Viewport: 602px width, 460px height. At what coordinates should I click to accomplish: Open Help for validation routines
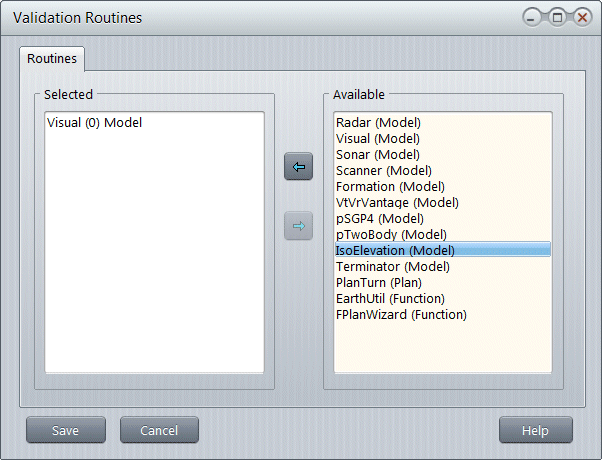(x=535, y=430)
